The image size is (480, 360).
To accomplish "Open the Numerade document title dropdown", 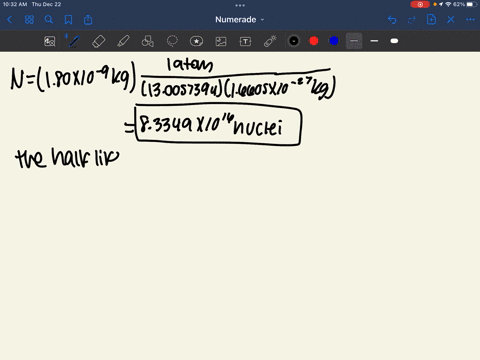I will tap(240, 20).
